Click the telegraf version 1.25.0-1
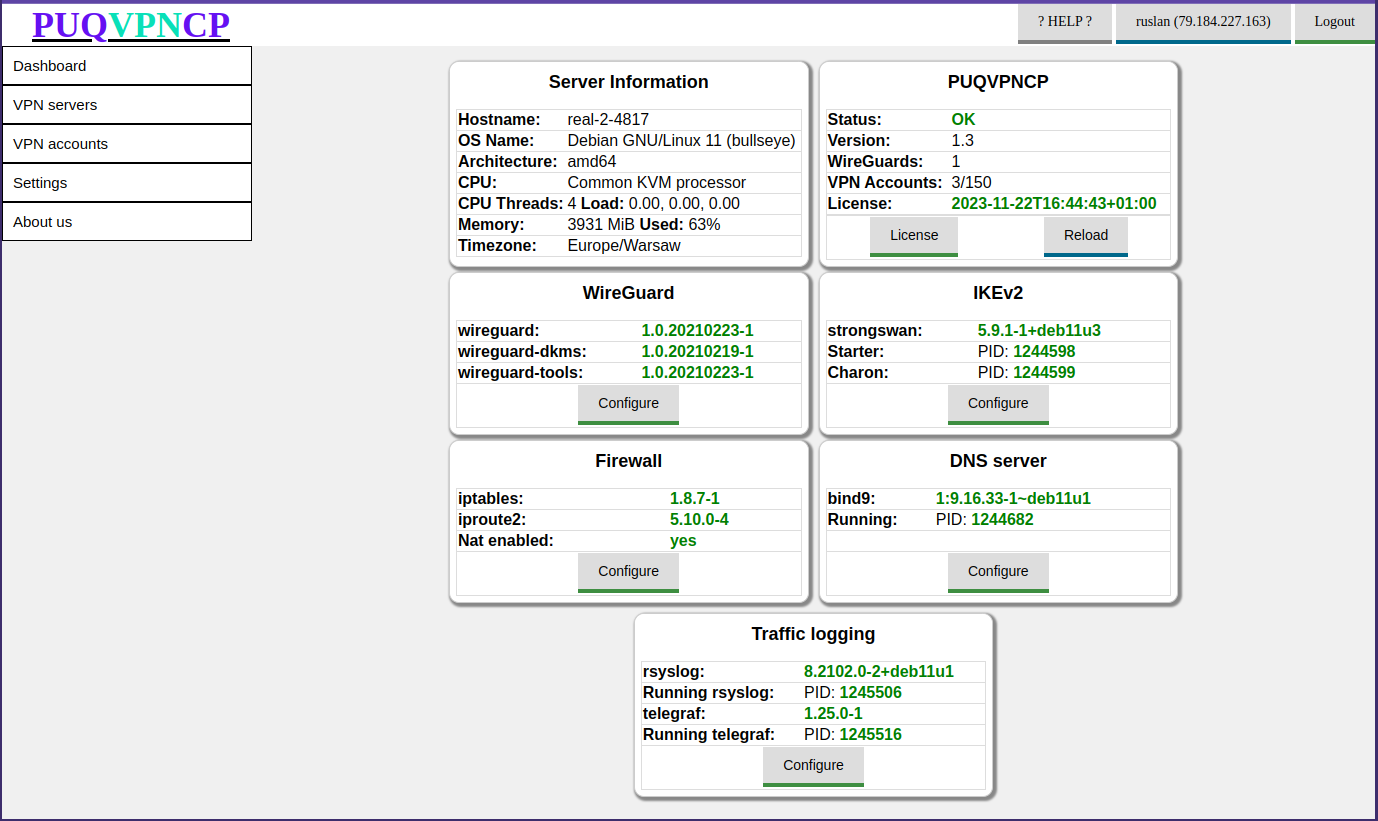 (833, 714)
